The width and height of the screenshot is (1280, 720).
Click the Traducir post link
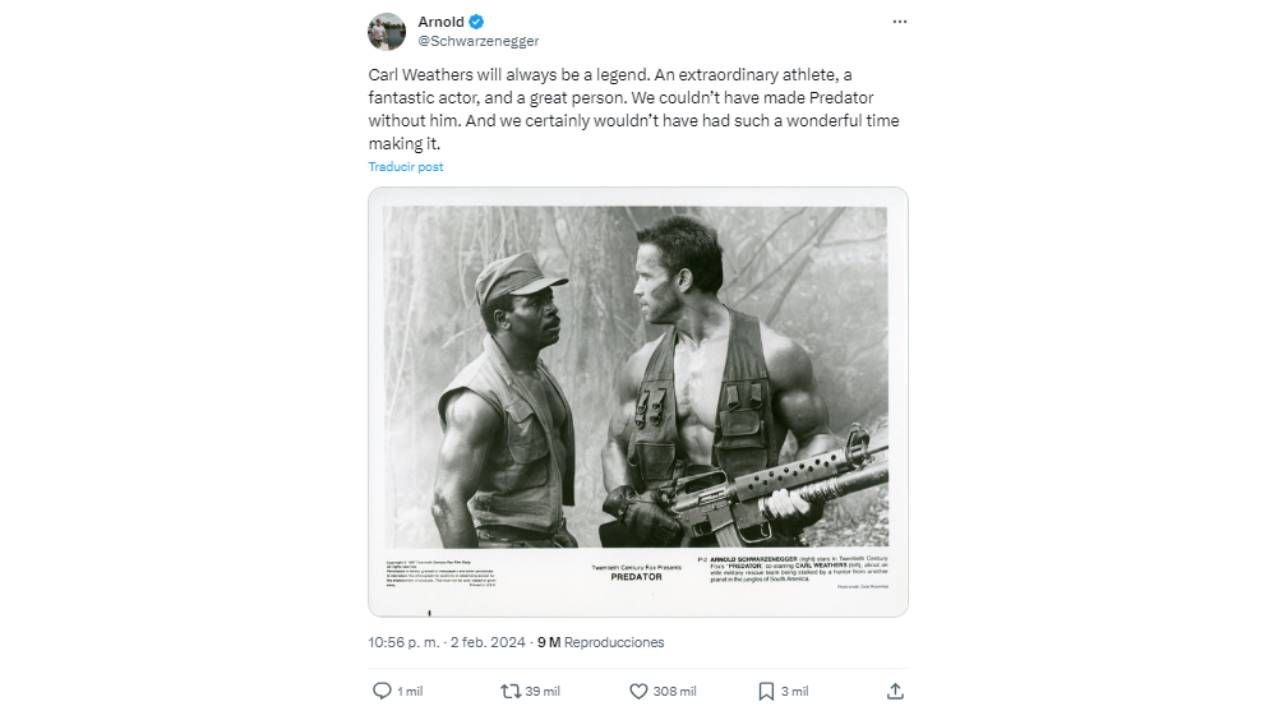(x=405, y=167)
